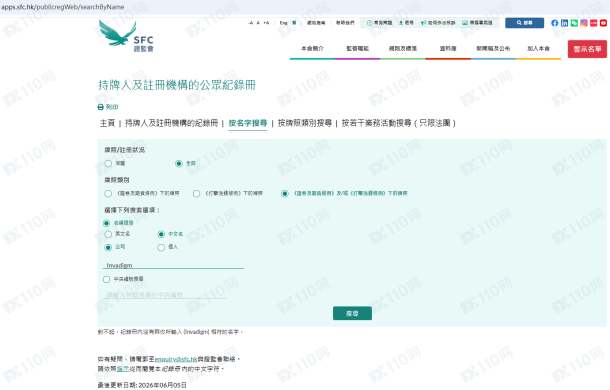This screenshot has height=390, width=610.
Task: Click the SFC eagle logo
Action: tap(126, 36)
